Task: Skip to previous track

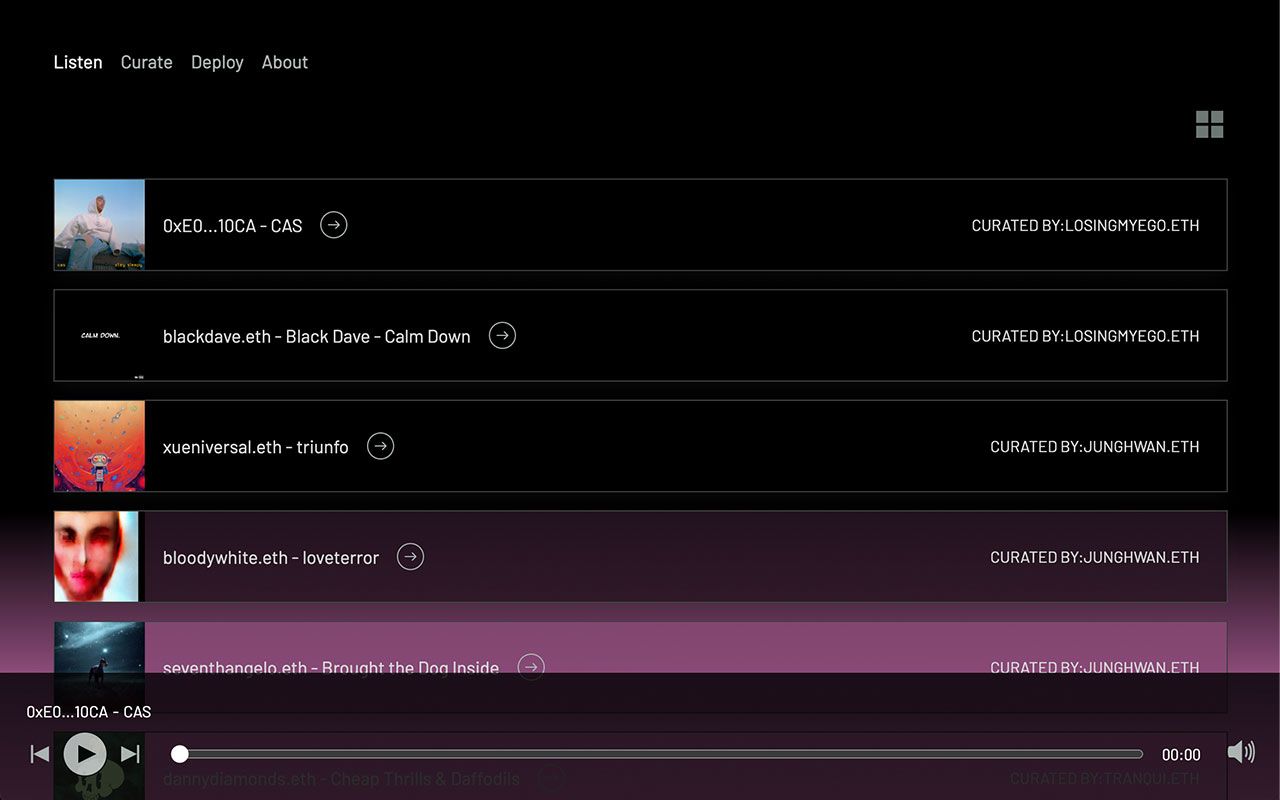Action: (x=40, y=754)
